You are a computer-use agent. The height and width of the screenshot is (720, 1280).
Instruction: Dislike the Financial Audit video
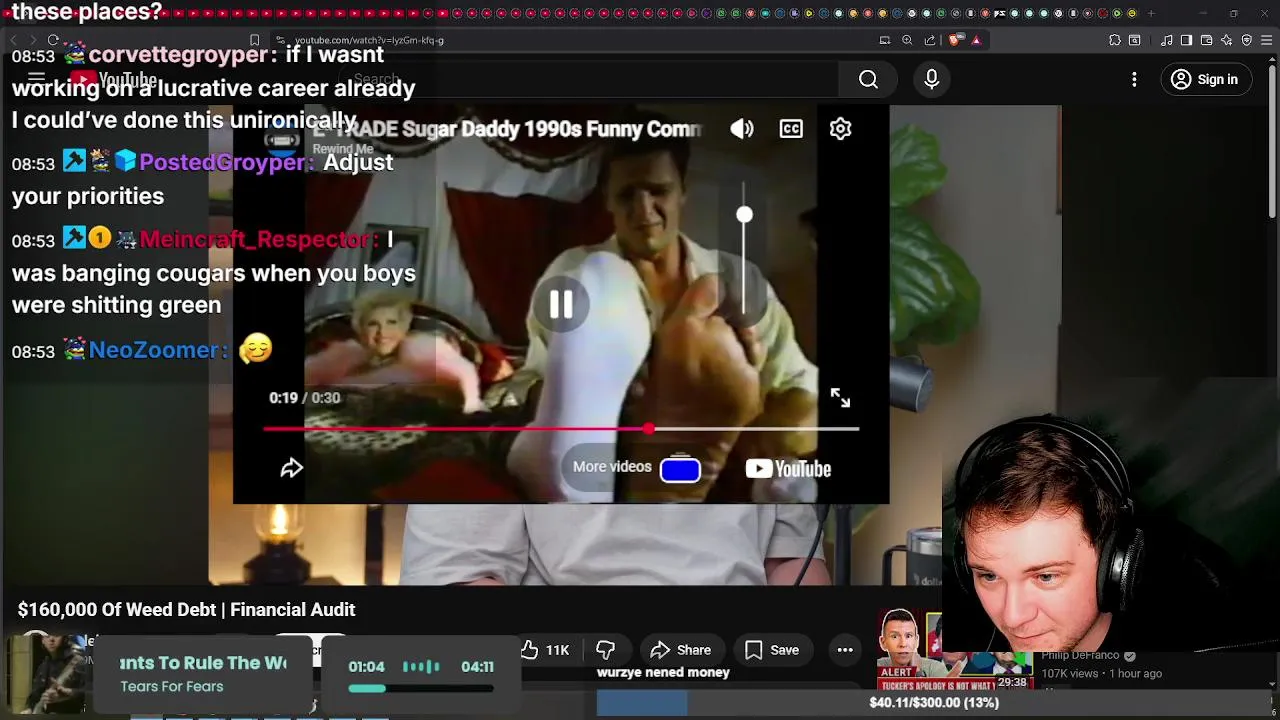tap(605, 650)
